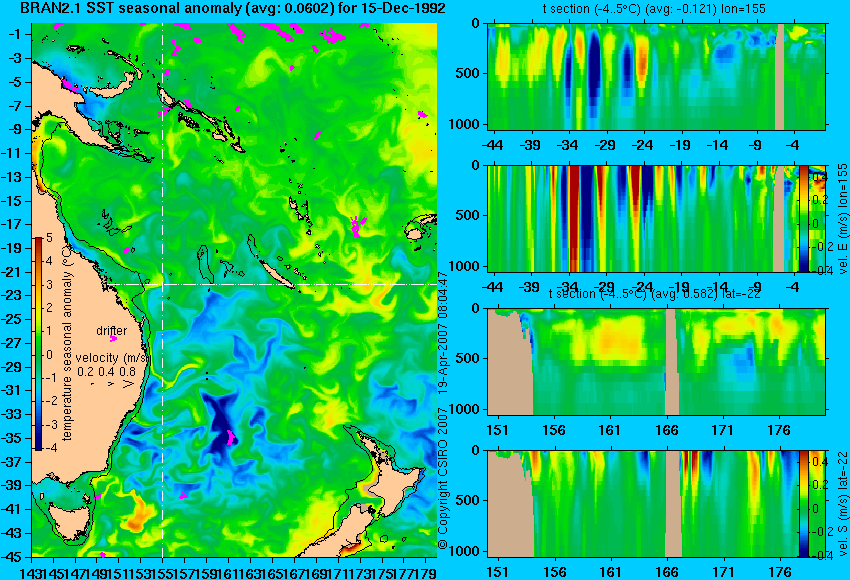Click the 't section ... lon=155' panel title
This screenshot has width=850, height=580.
point(654,9)
